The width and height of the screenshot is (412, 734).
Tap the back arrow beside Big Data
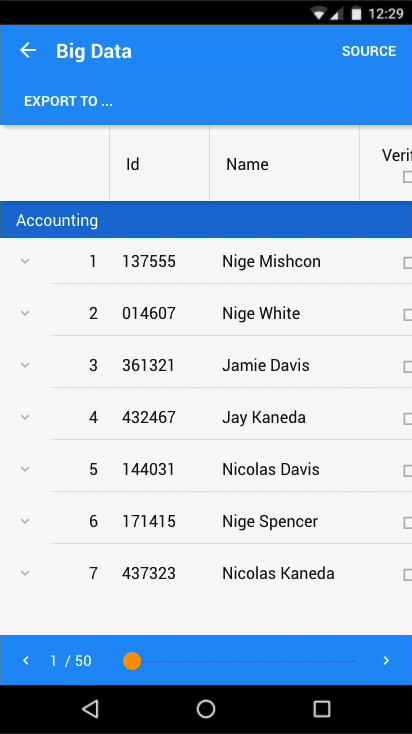(x=28, y=51)
